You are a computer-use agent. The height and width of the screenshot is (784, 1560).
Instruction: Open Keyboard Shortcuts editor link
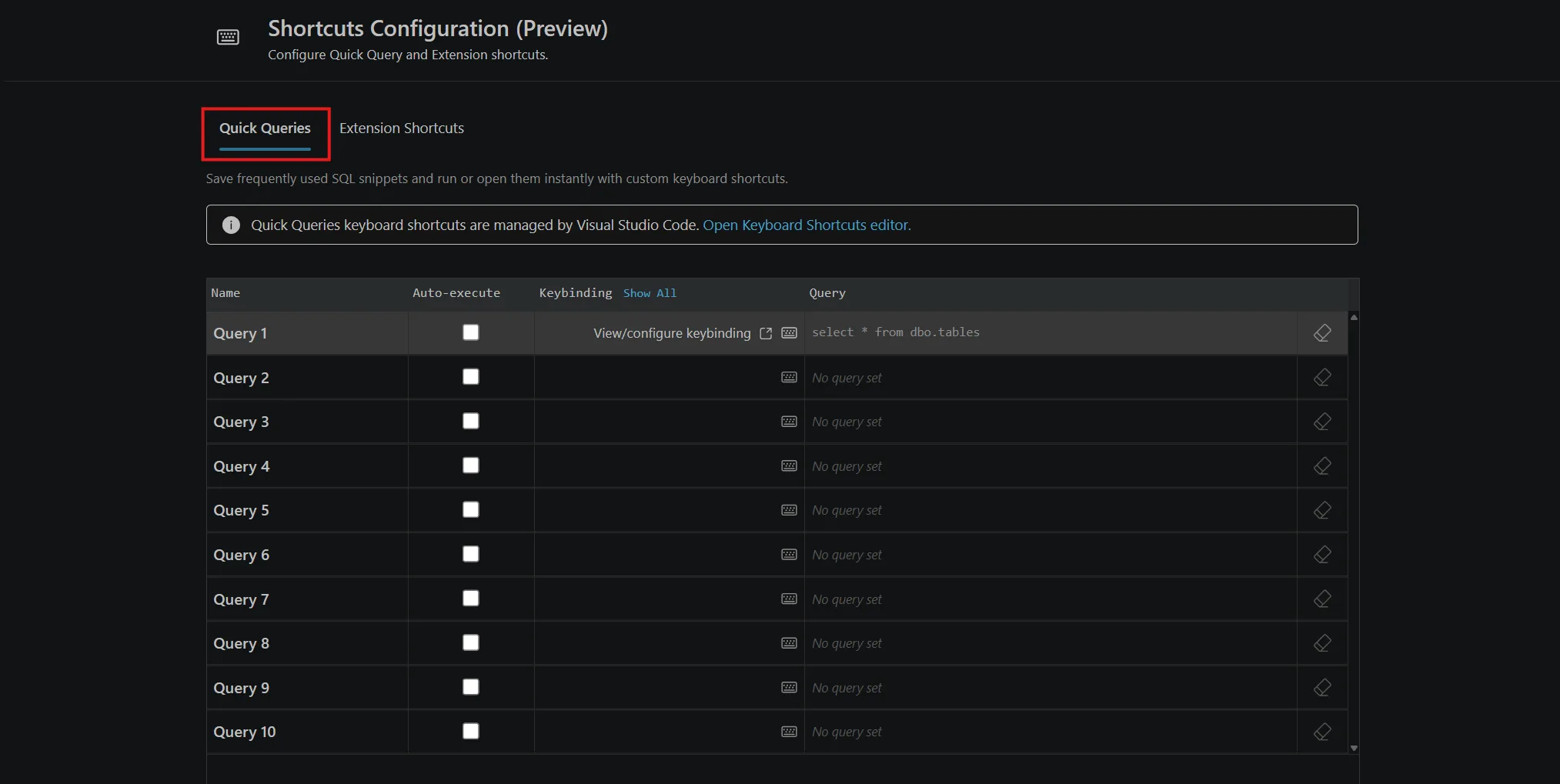coord(807,225)
